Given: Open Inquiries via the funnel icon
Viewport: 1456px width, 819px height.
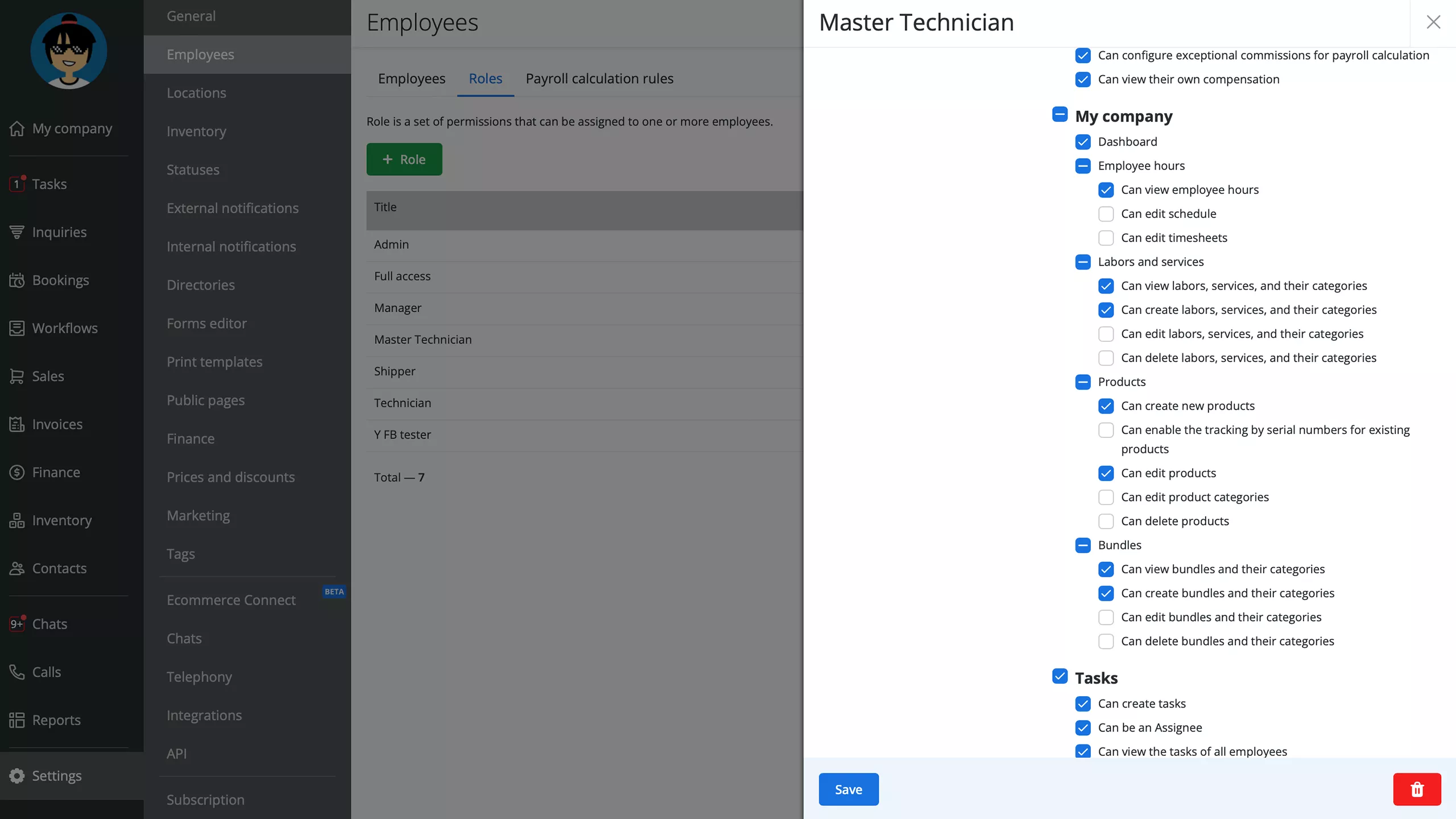Looking at the screenshot, I should 17,232.
